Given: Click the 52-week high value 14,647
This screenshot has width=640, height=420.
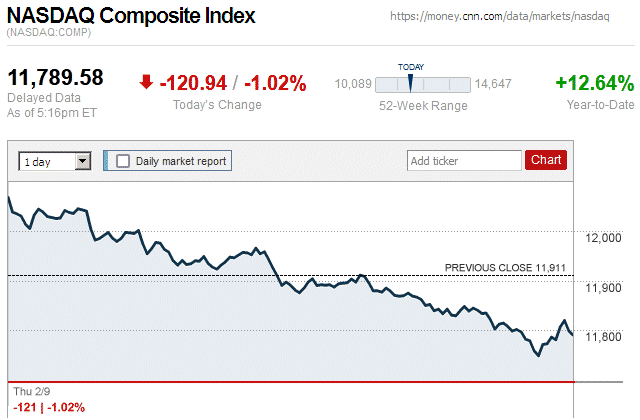Looking at the screenshot, I should [493, 83].
